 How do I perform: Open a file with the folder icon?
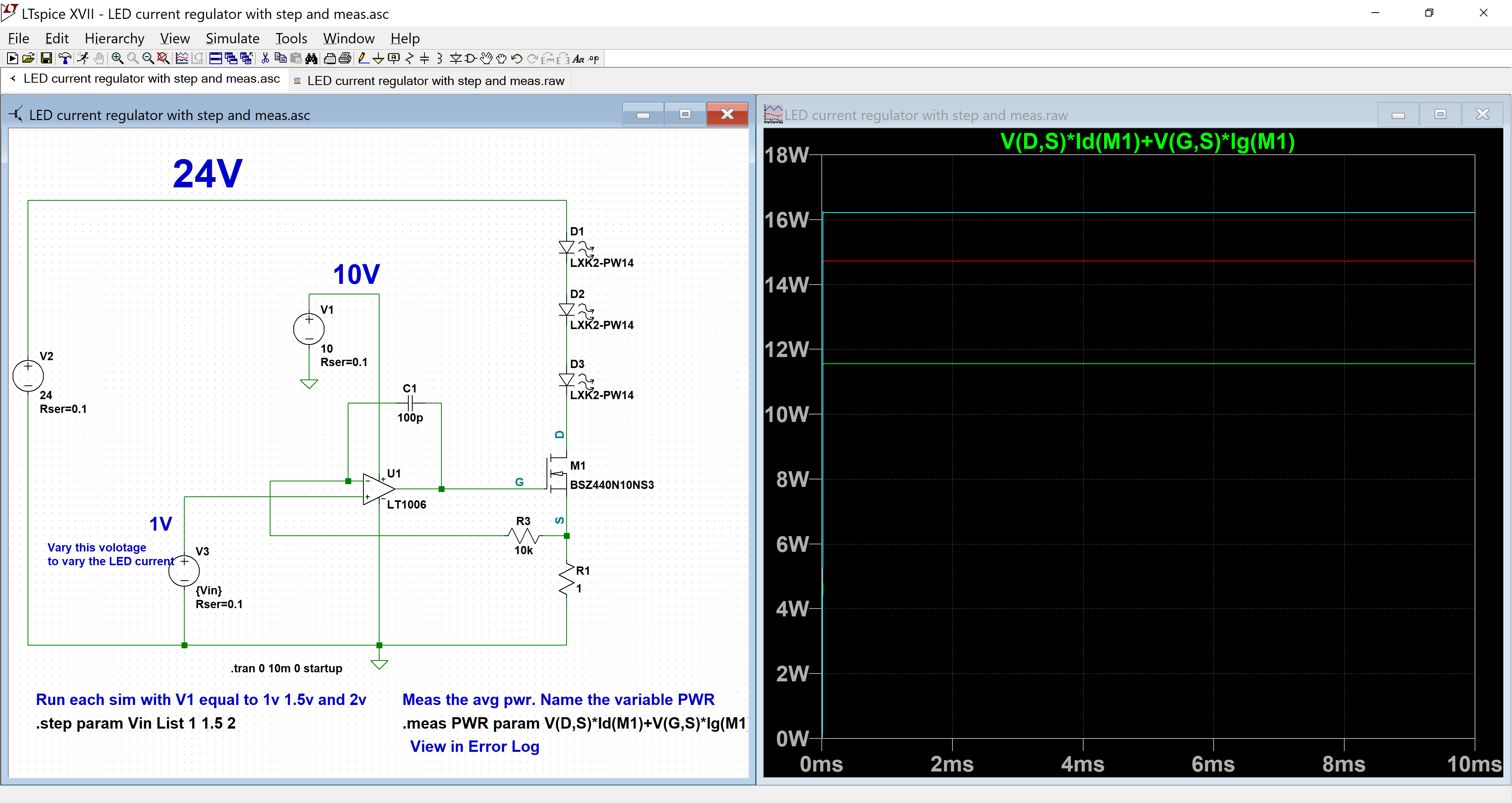(28, 59)
